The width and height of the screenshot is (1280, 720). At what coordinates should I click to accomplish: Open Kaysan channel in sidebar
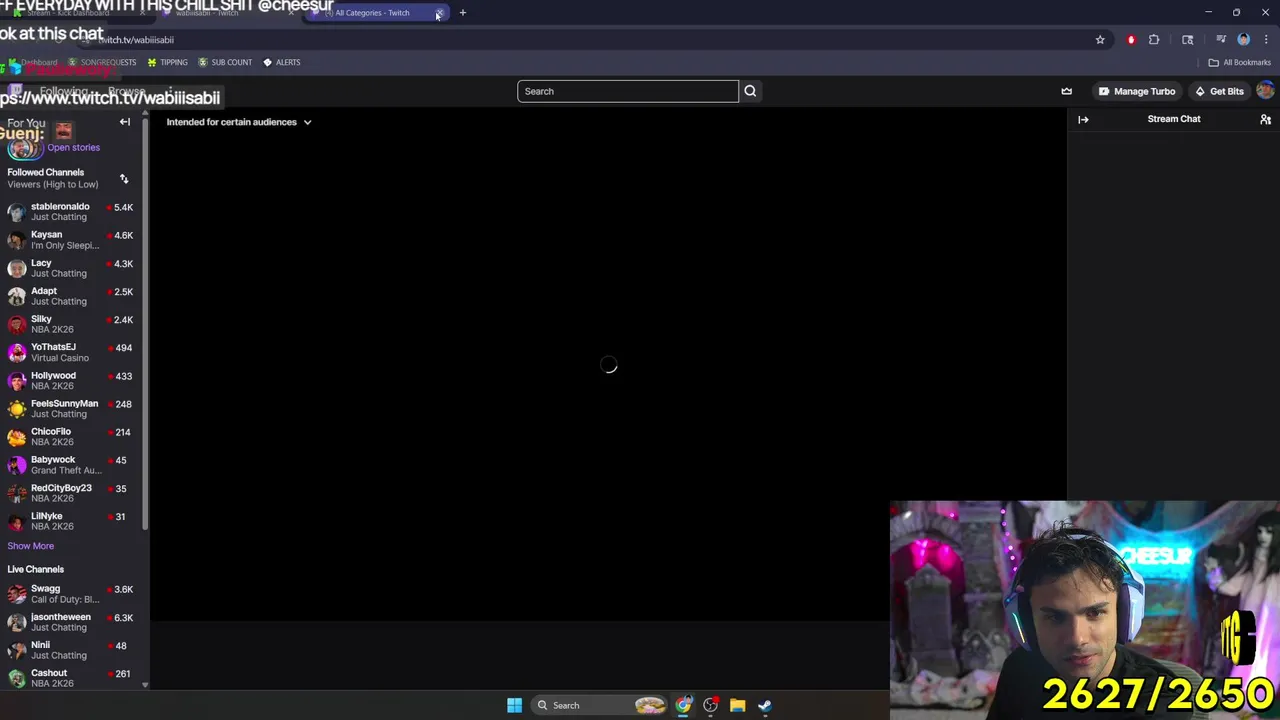tap(72, 240)
